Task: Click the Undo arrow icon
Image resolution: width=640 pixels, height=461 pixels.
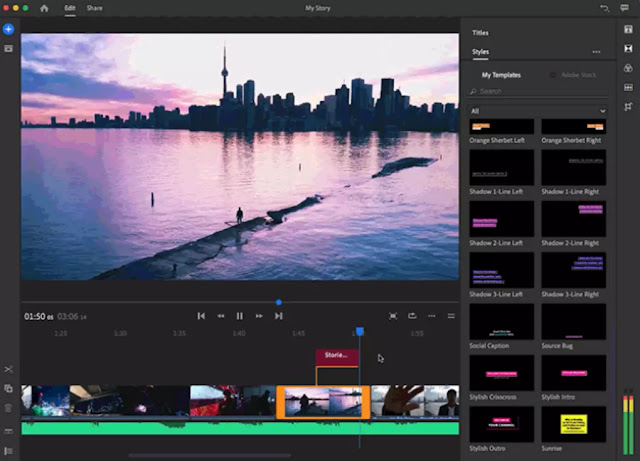Action: pos(604,8)
